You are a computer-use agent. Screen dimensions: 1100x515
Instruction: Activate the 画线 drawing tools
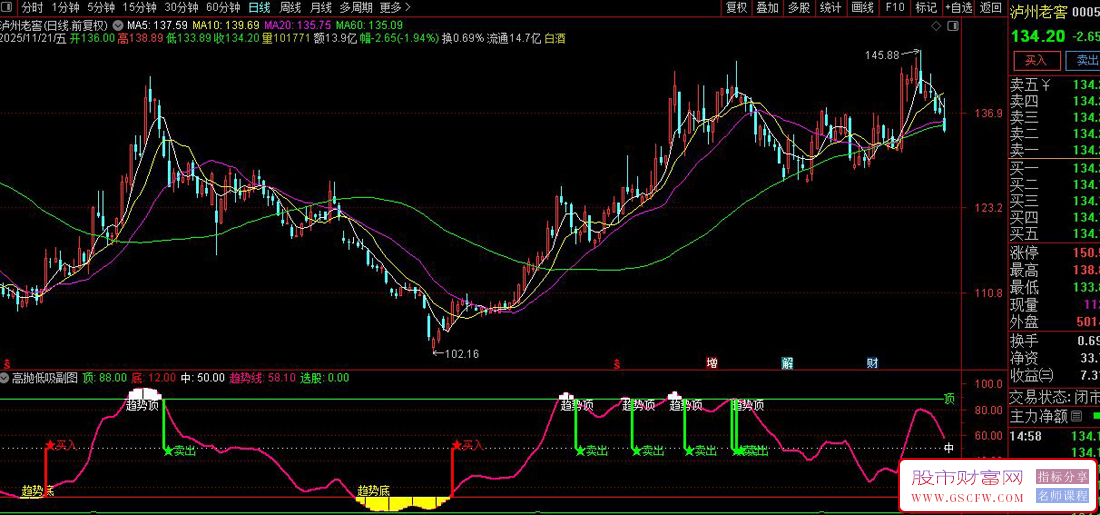click(862, 8)
